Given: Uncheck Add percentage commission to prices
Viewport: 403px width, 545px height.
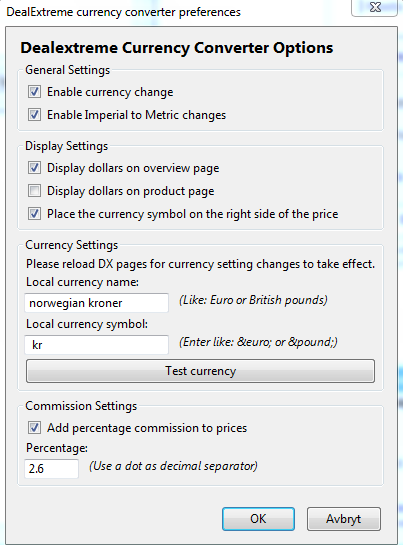Looking at the screenshot, I should pyautogui.click(x=34, y=428).
